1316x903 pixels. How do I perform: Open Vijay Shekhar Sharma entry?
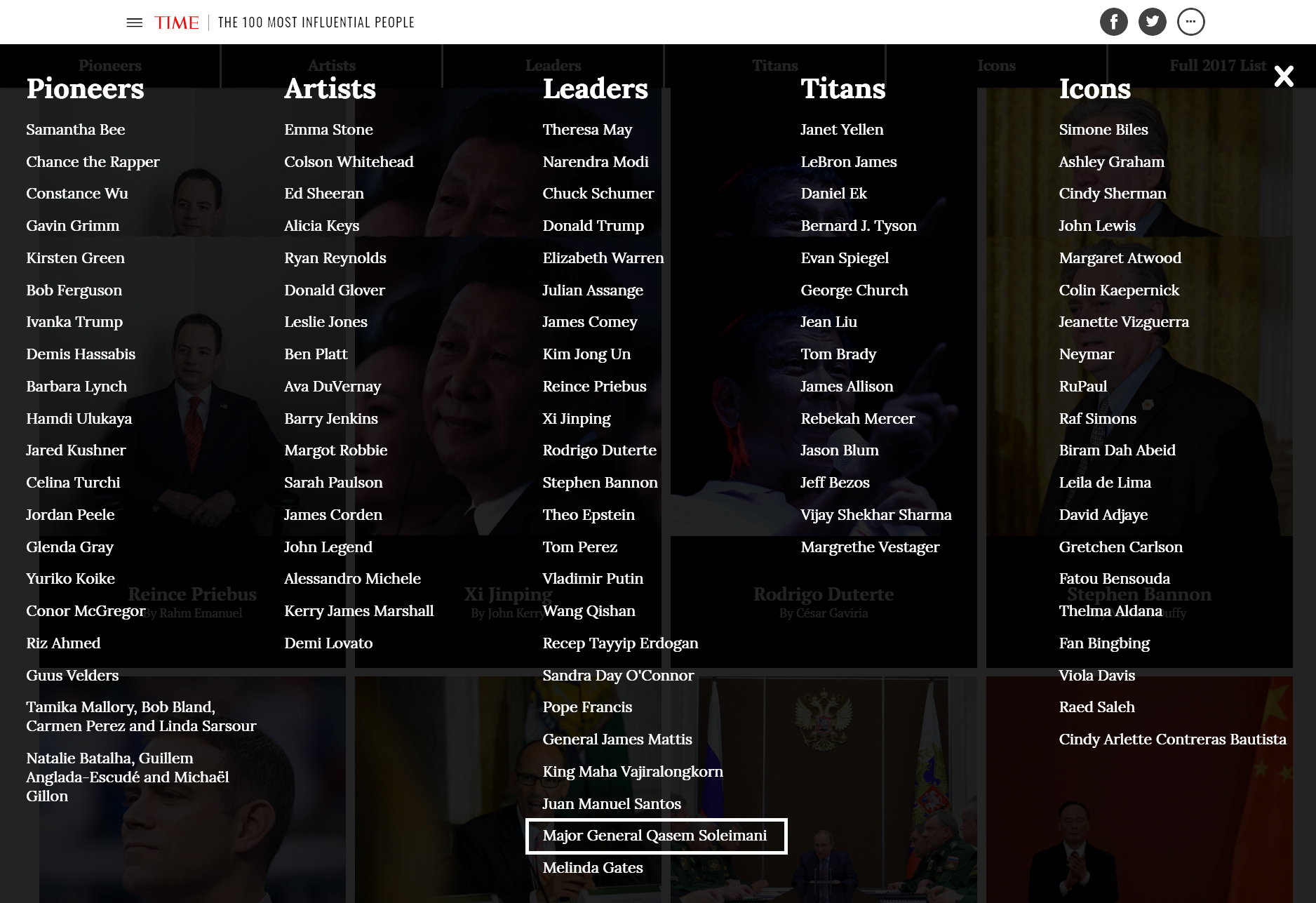pyautogui.click(x=876, y=515)
